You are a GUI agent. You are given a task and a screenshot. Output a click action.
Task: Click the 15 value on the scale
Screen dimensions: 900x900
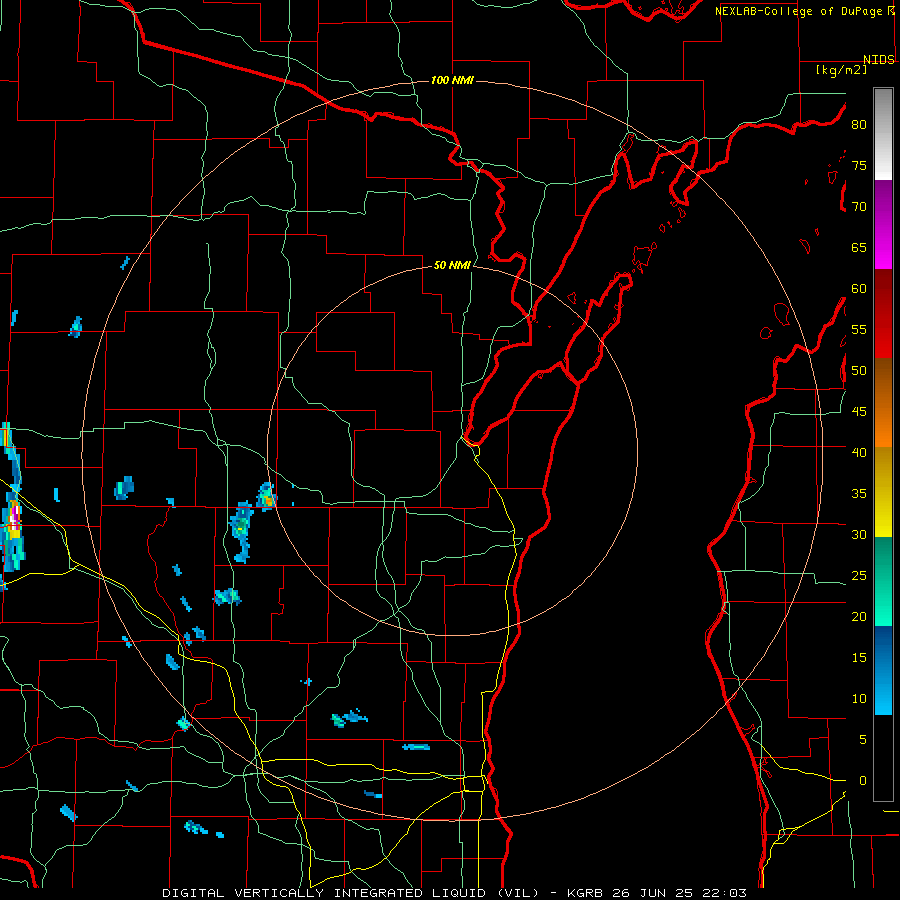[859, 658]
